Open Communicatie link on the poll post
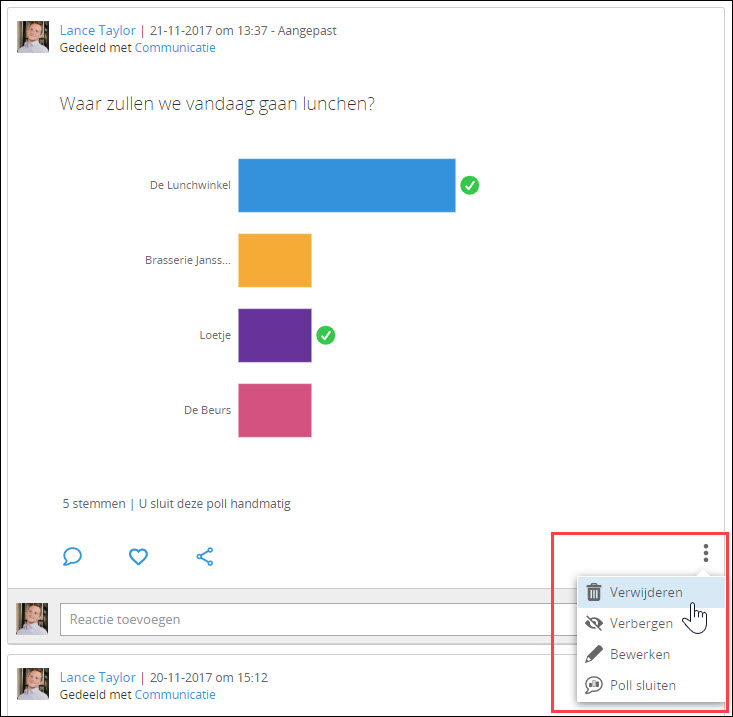The image size is (733, 717). coord(175,47)
